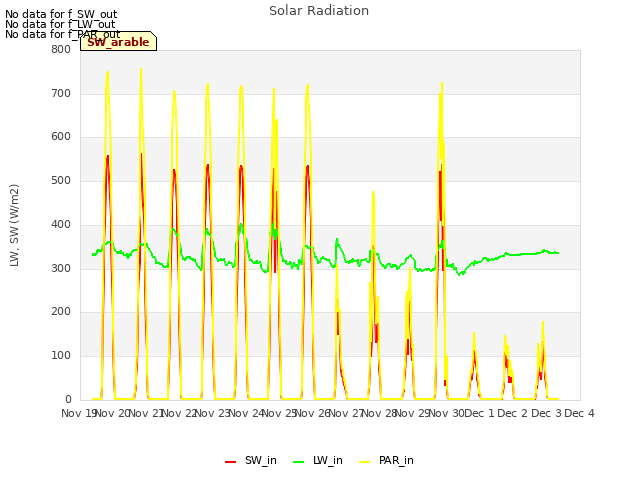Click the Solar Radiation chart title
The image size is (640, 480).
(x=319, y=11)
